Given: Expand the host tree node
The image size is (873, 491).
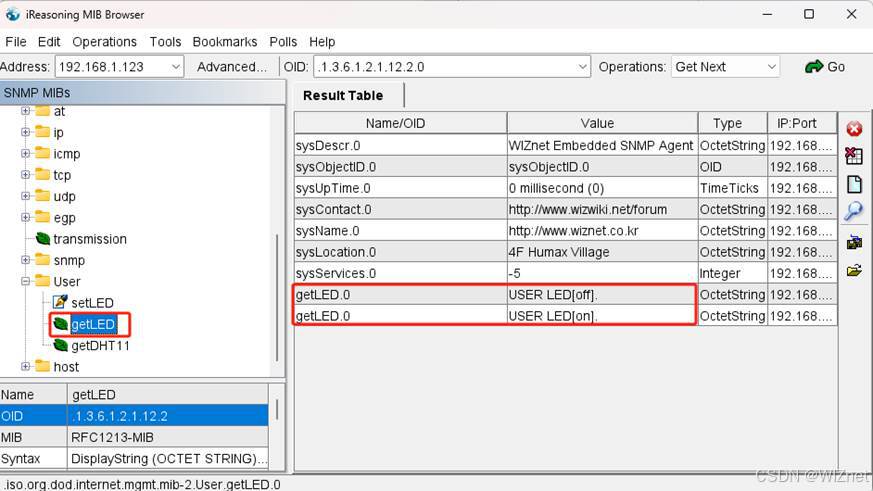Looking at the screenshot, I should click(25, 366).
